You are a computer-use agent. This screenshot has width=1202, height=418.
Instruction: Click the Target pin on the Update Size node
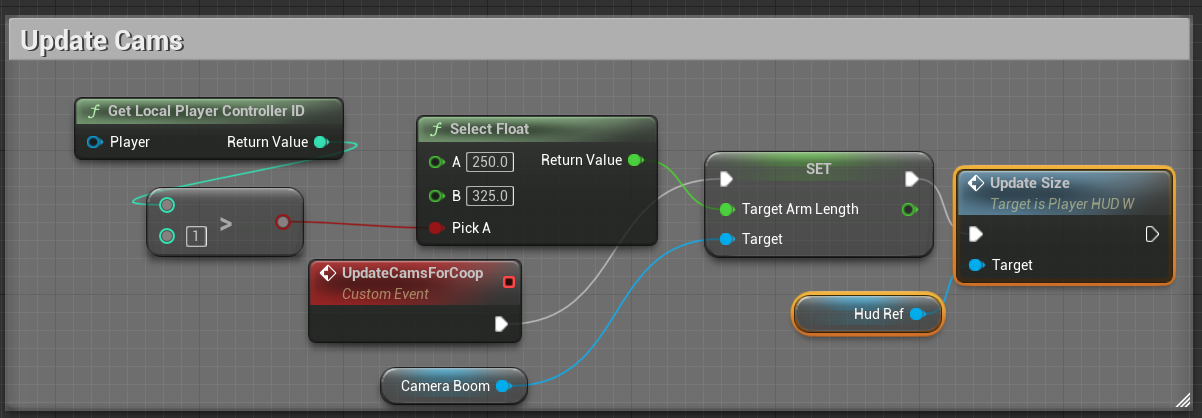click(x=977, y=265)
